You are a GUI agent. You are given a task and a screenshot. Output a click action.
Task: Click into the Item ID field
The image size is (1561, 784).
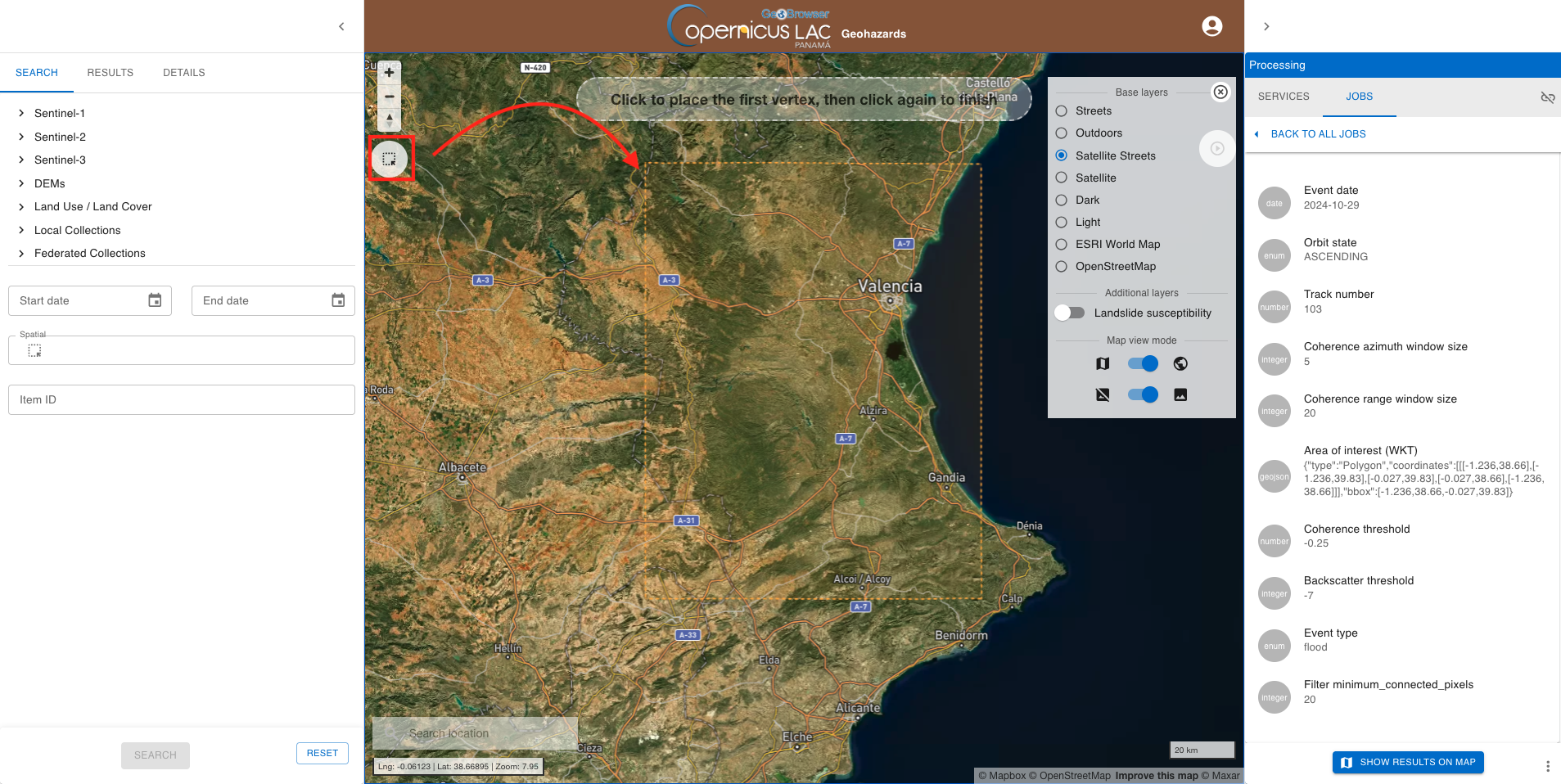[x=181, y=399]
